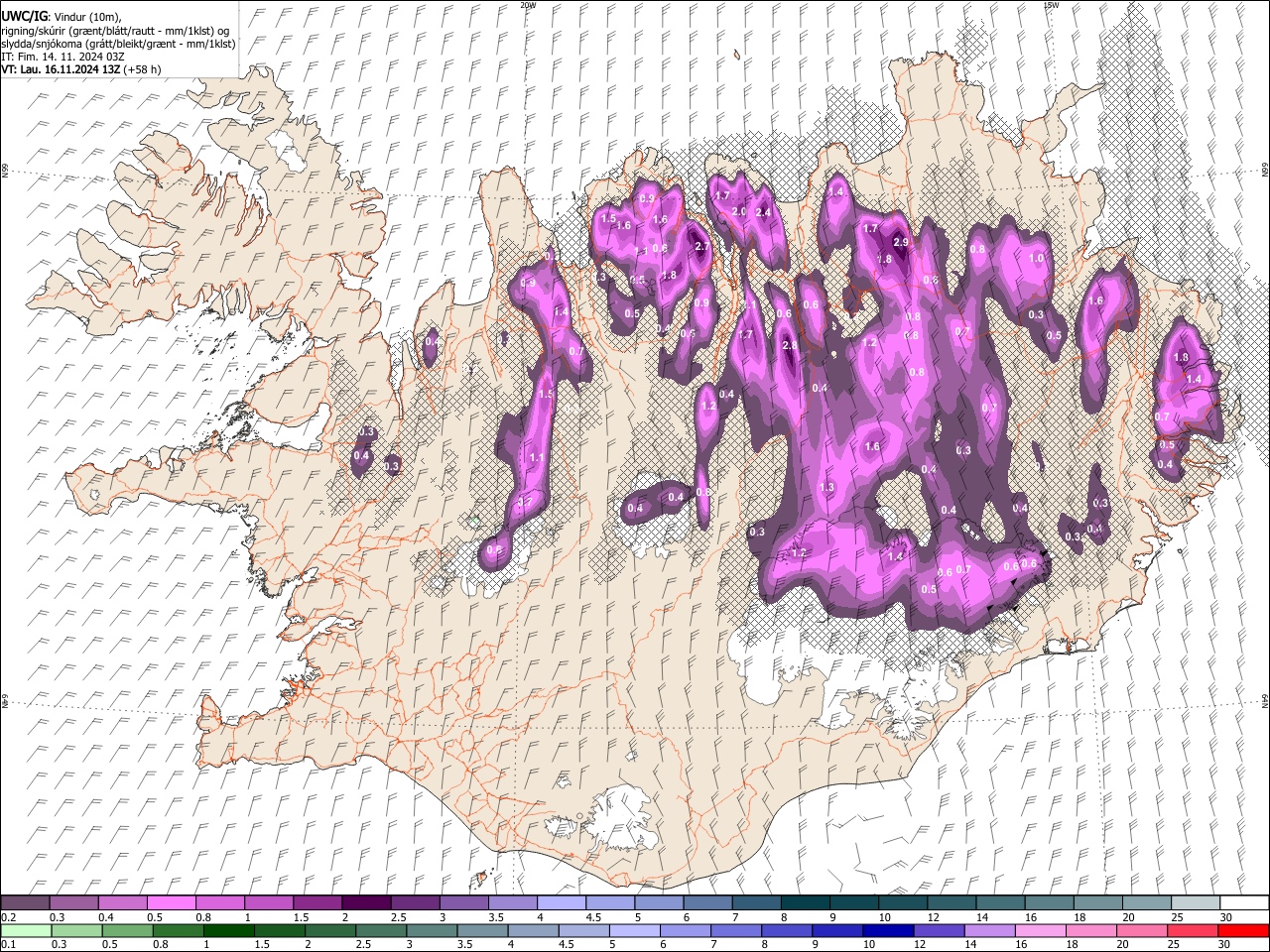This screenshot has width=1270, height=952.
Task: Click the 0.1 label in the rain legend
Action: pyautogui.click(x=9, y=945)
